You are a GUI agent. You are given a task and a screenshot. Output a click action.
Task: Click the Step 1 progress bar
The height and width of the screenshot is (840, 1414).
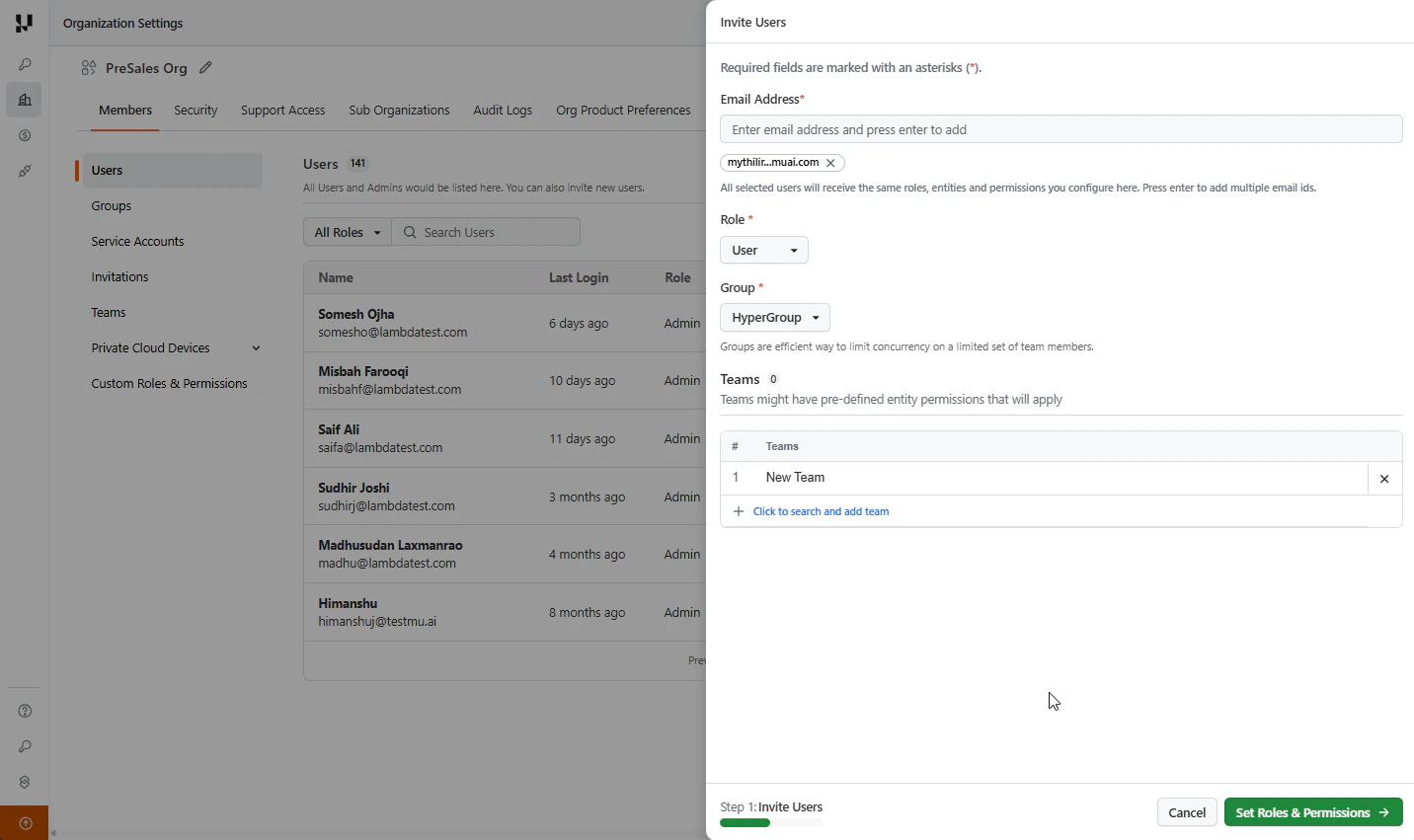[x=771, y=822]
